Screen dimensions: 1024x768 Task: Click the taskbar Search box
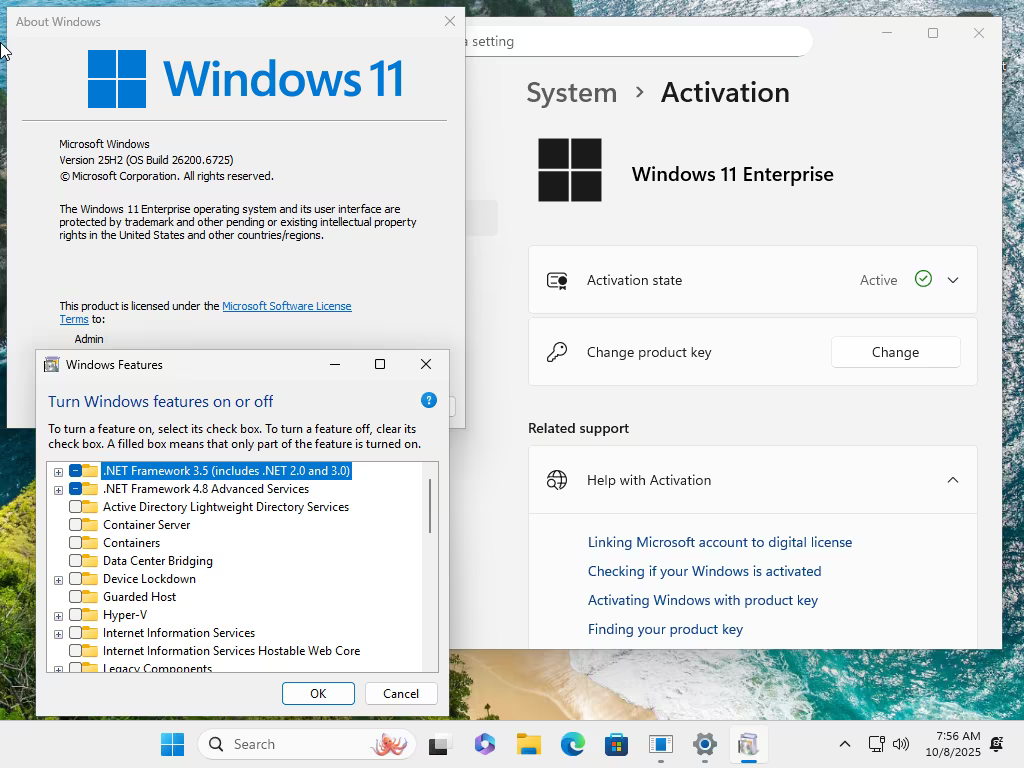pyautogui.click(x=306, y=744)
